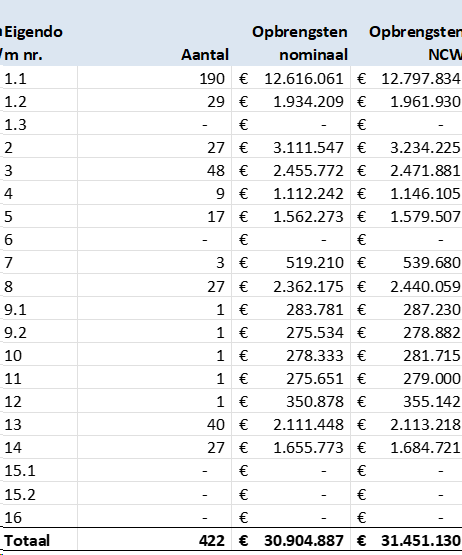This screenshot has width=462, height=555.
Task: Select nominal amount 350.878
Action: [x=315, y=402]
